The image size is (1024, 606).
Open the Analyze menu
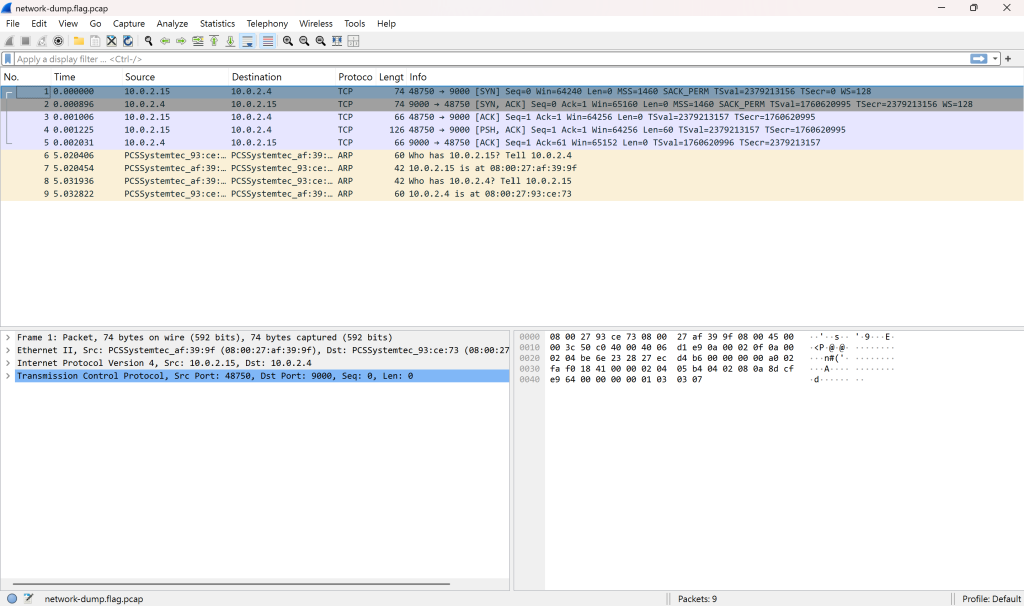tap(172, 24)
